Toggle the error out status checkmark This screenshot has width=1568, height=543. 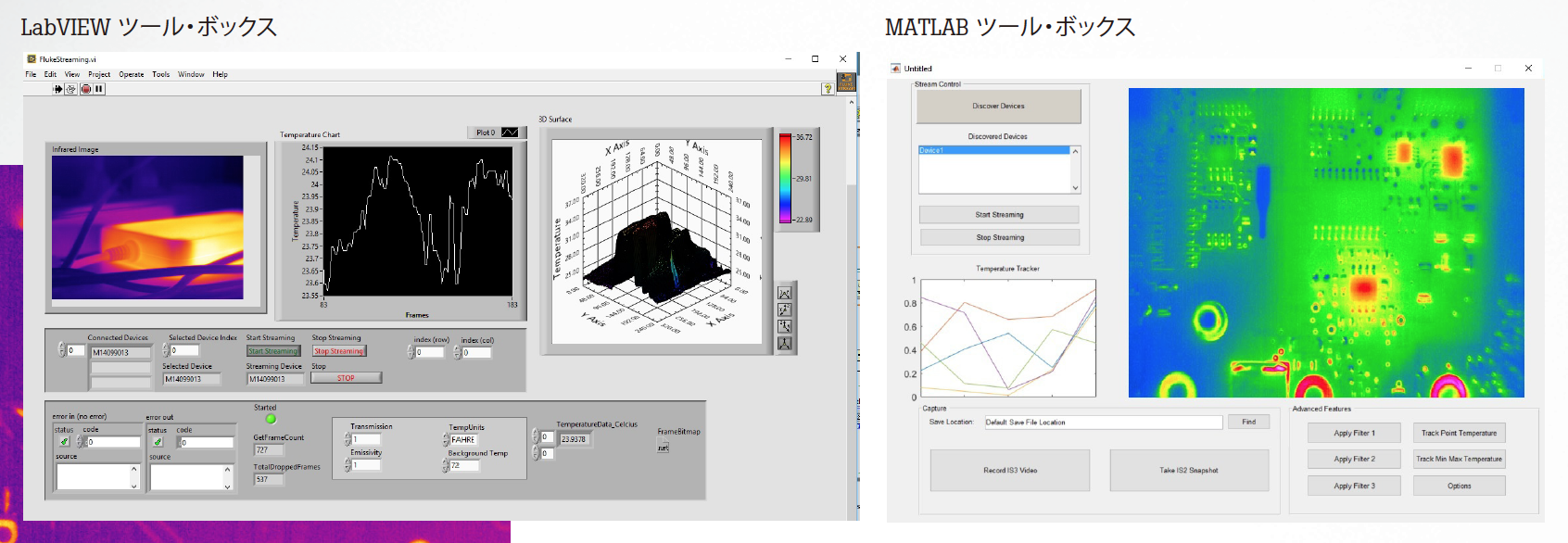pos(158,442)
